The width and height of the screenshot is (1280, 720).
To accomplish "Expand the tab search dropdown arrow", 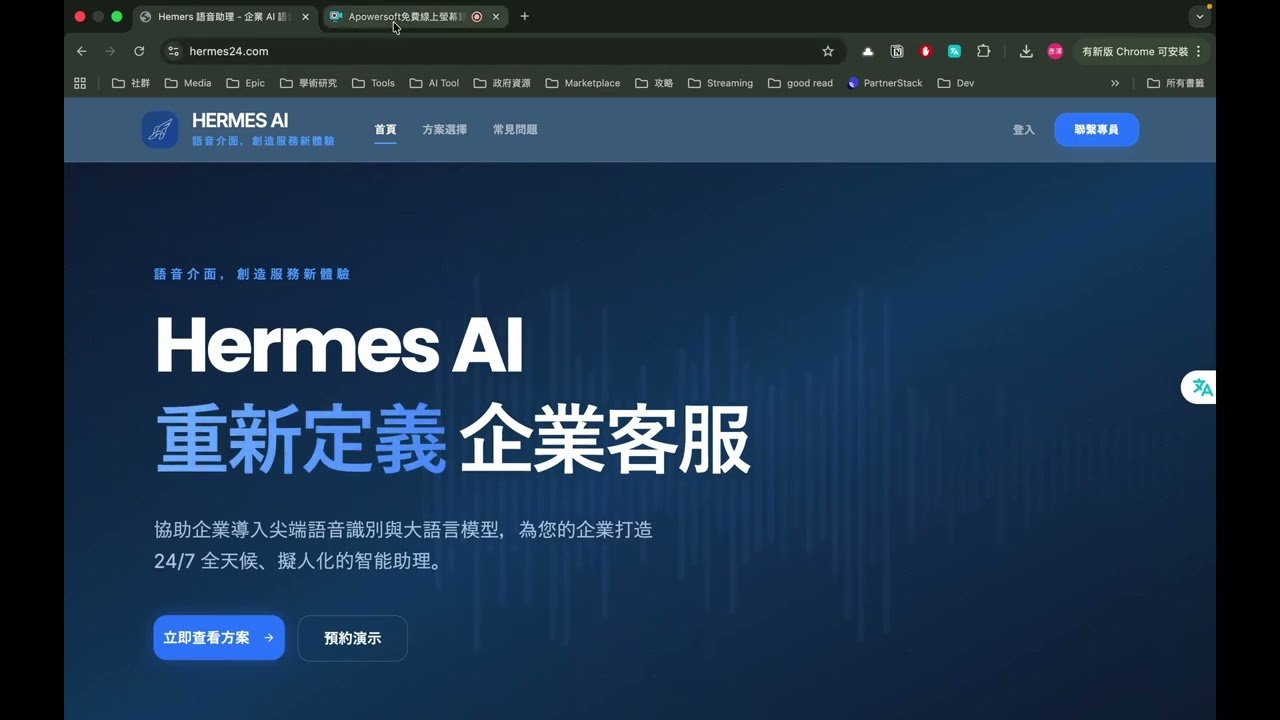I will (x=1200, y=16).
